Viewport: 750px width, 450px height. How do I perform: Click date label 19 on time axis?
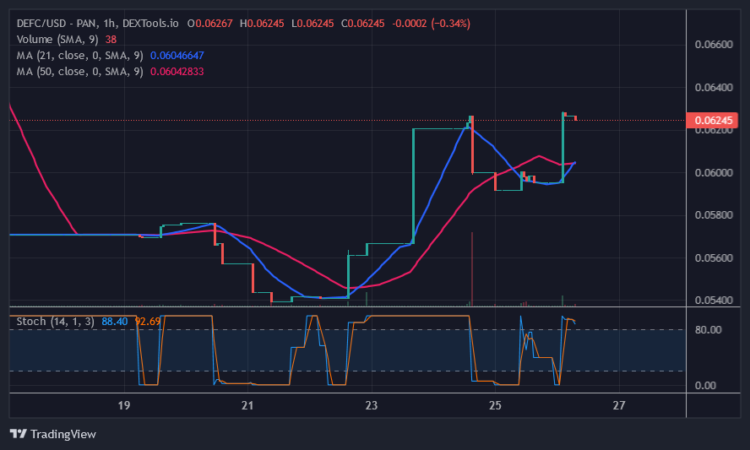[x=124, y=406]
